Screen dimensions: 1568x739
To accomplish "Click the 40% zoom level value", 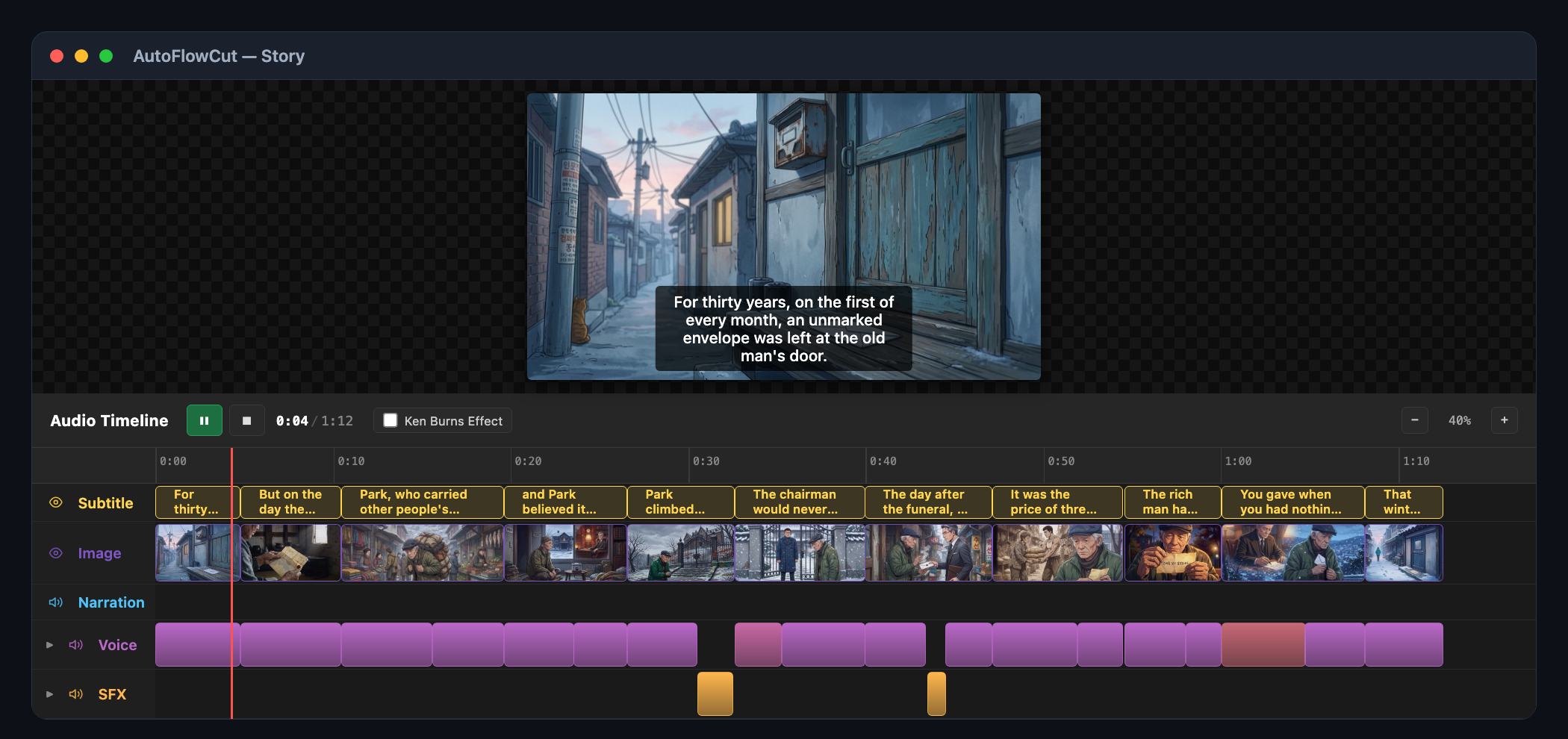I will pyautogui.click(x=1459, y=420).
